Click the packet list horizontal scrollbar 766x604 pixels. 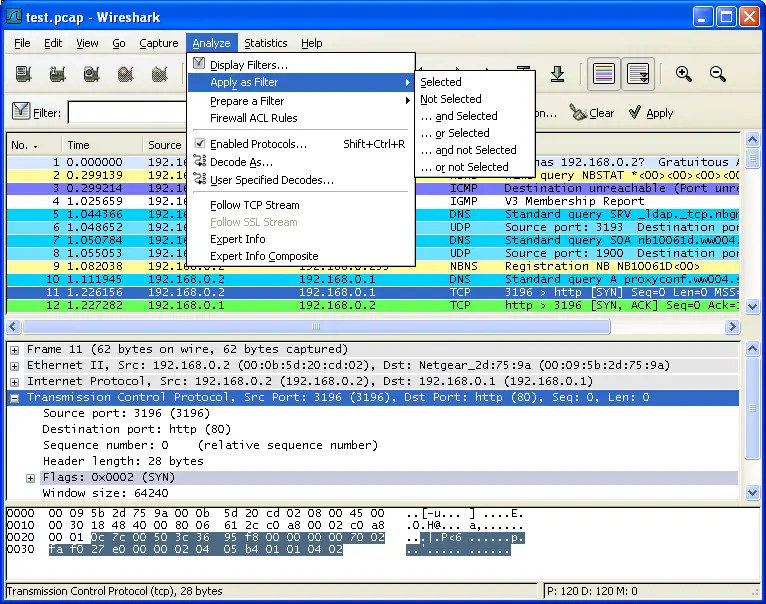(x=315, y=327)
